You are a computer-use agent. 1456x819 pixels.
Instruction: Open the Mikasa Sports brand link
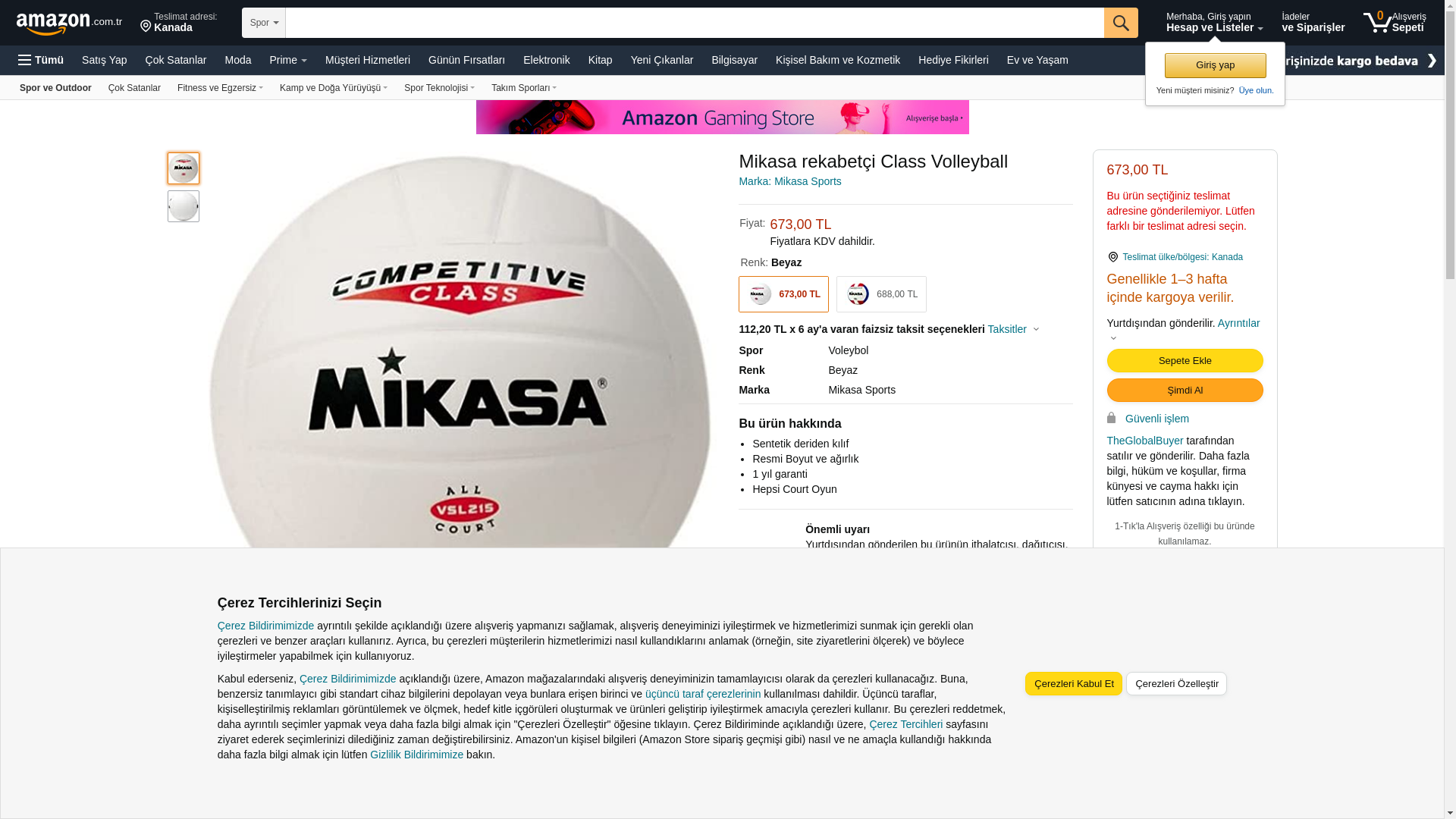coord(789,181)
